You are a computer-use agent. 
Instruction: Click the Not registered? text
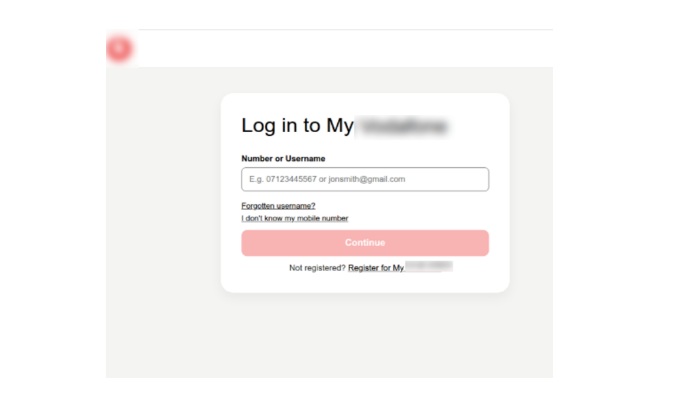tap(317, 268)
